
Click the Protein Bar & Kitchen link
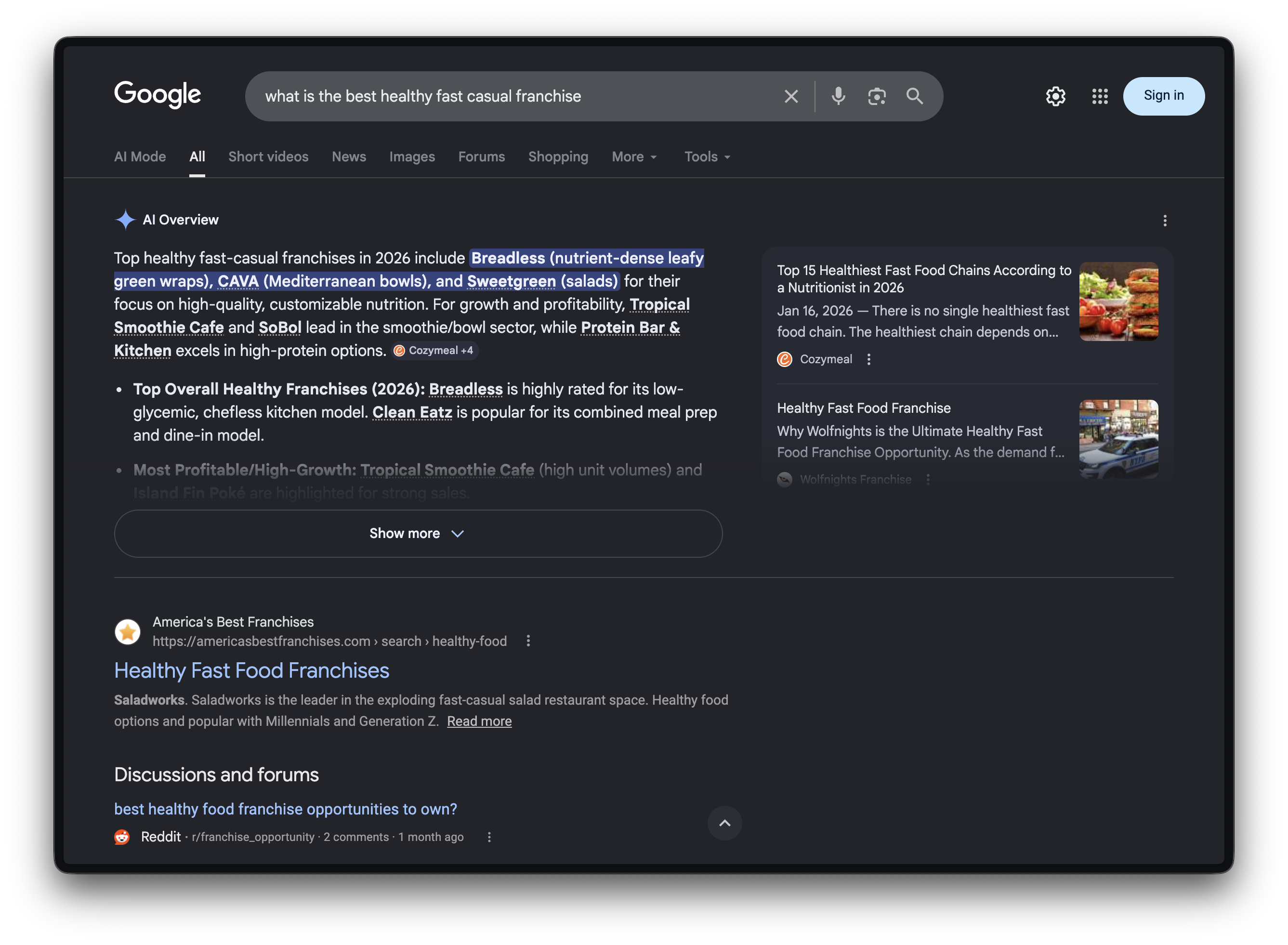397,339
